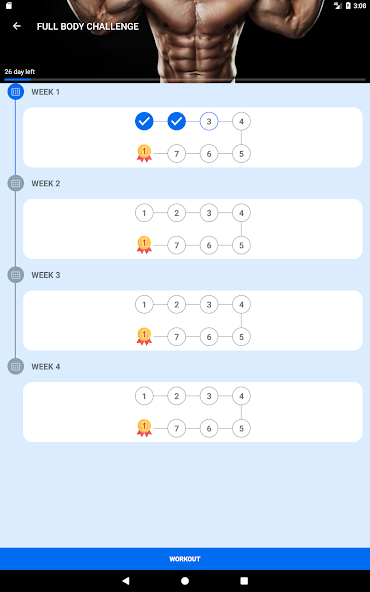Click the challenge progress bar

(185, 80)
